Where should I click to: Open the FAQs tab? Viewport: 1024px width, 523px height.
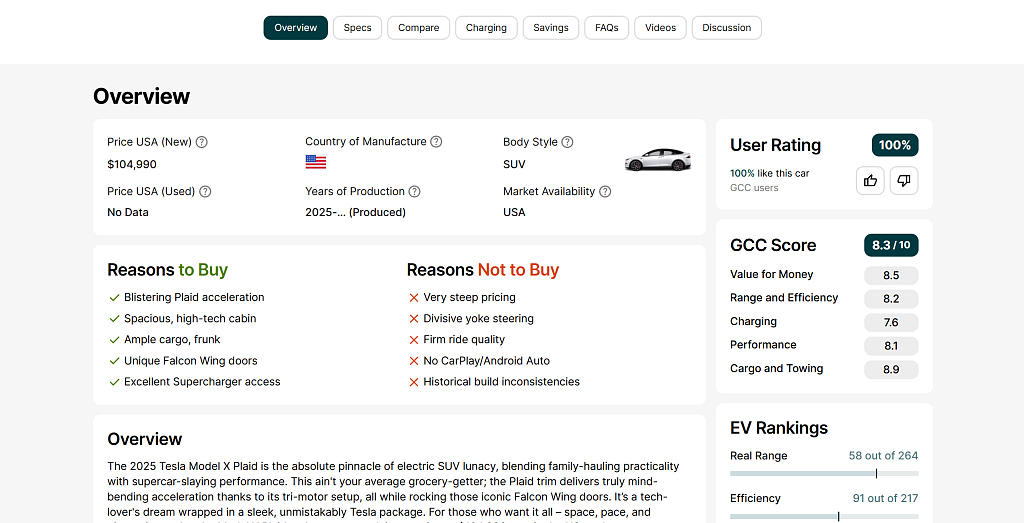607,27
